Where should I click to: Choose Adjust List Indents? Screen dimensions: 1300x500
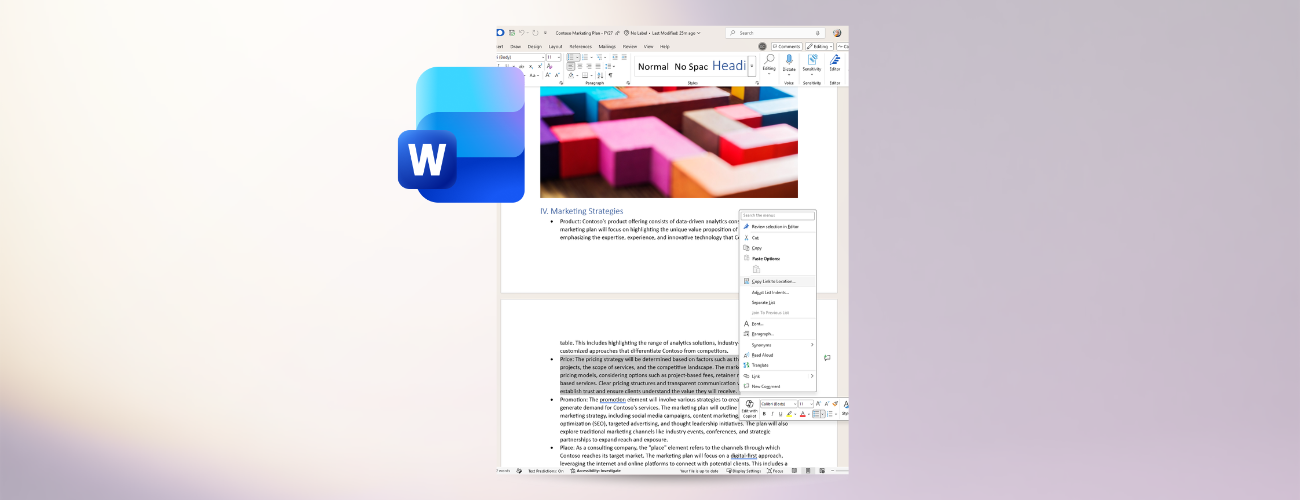coord(778,292)
